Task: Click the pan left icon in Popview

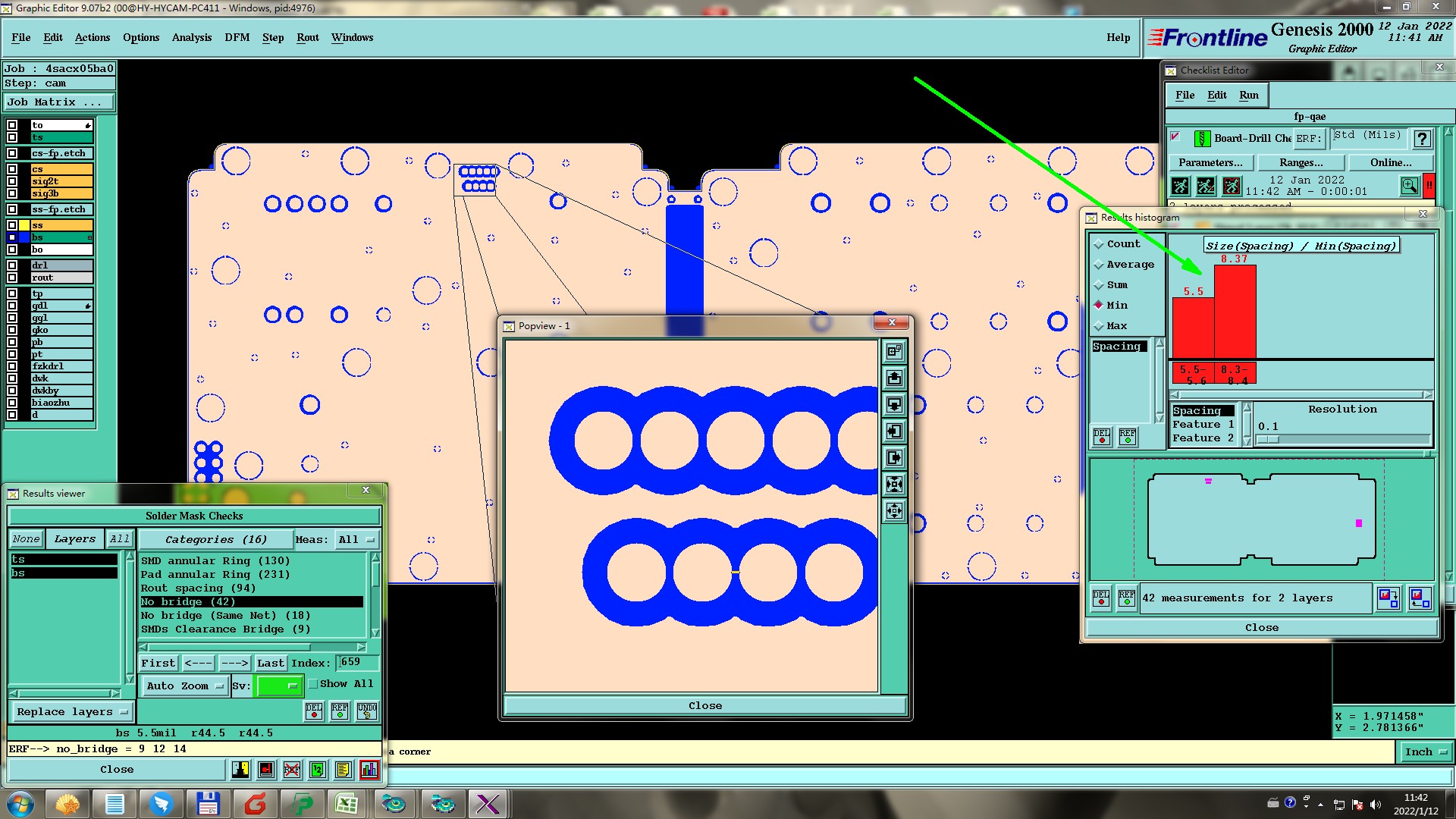Action: tap(895, 431)
